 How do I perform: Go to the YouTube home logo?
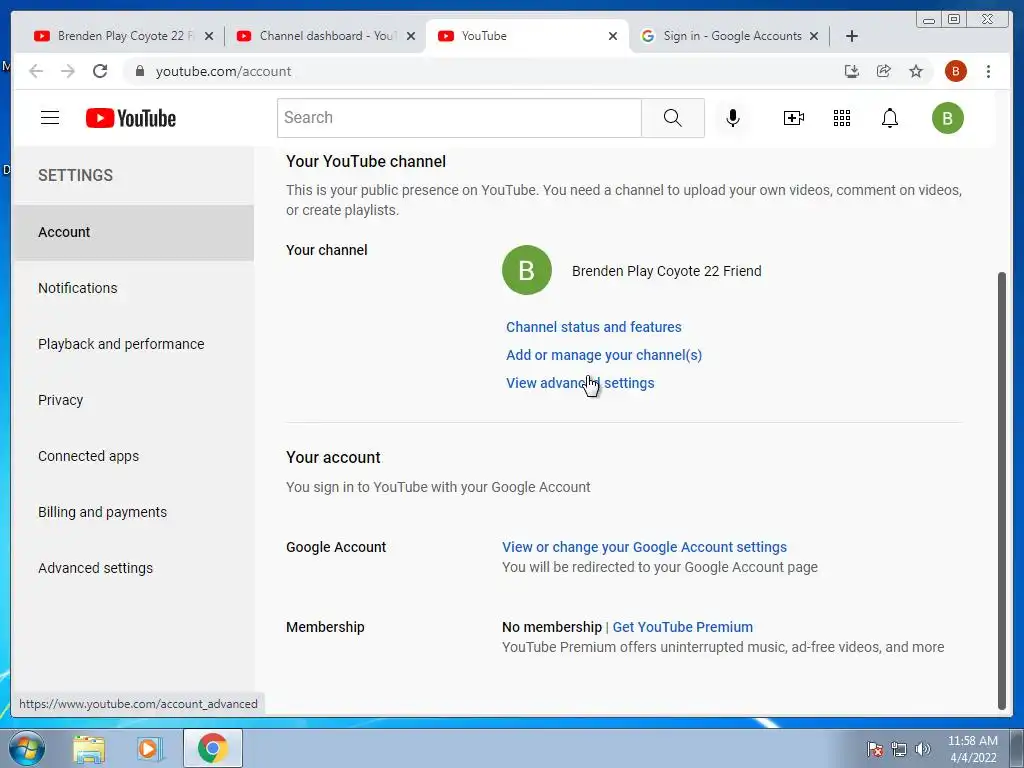[131, 118]
